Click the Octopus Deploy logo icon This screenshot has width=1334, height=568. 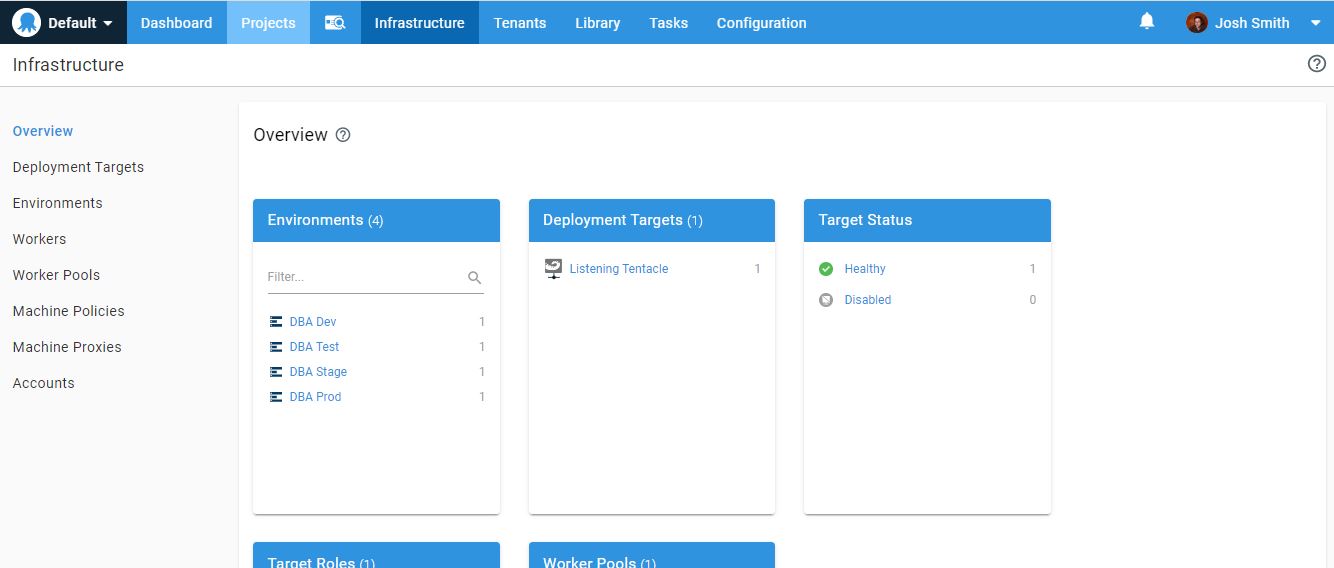[x=27, y=22]
